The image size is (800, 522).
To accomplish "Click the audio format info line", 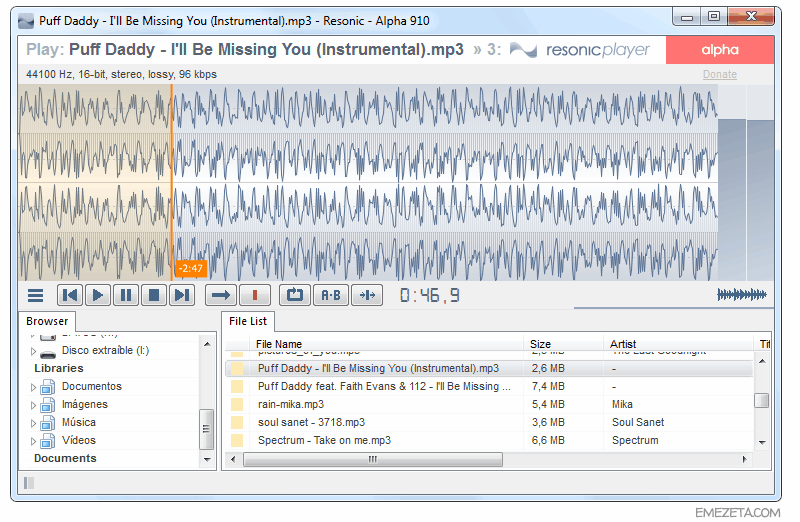I will (x=121, y=74).
